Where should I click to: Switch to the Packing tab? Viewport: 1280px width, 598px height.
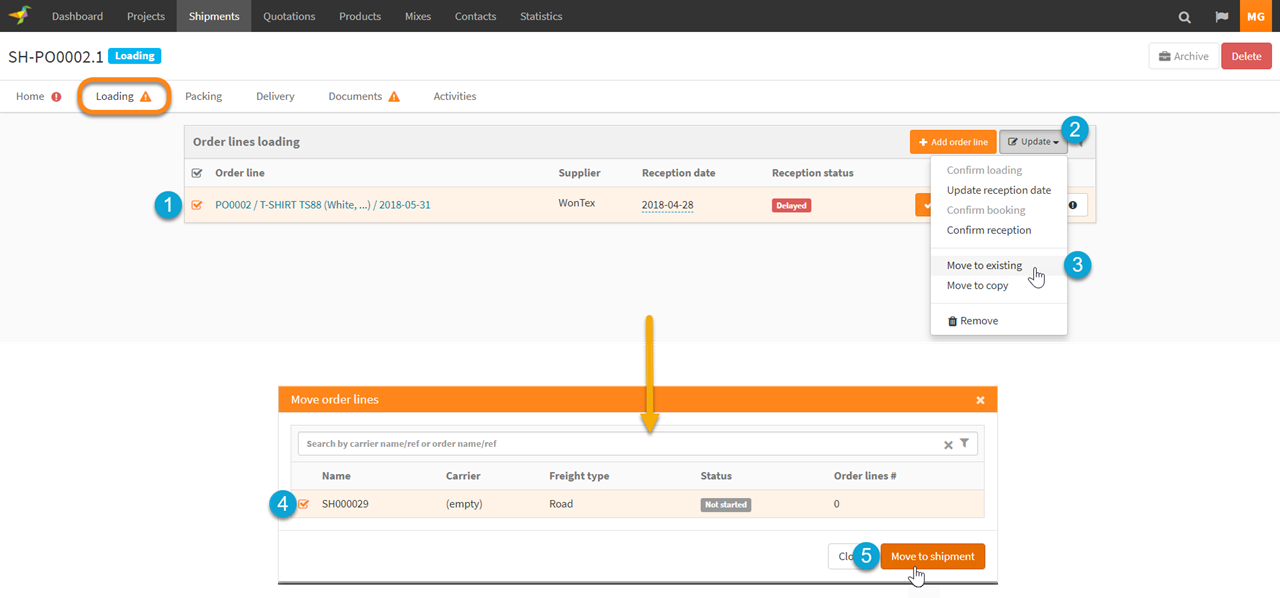click(x=203, y=97)
